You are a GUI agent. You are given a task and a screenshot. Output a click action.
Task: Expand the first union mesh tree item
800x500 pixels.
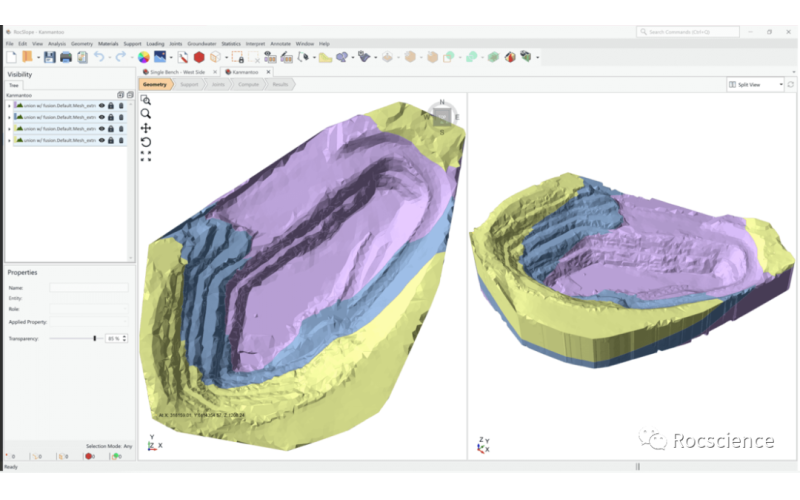pos(9,104)
